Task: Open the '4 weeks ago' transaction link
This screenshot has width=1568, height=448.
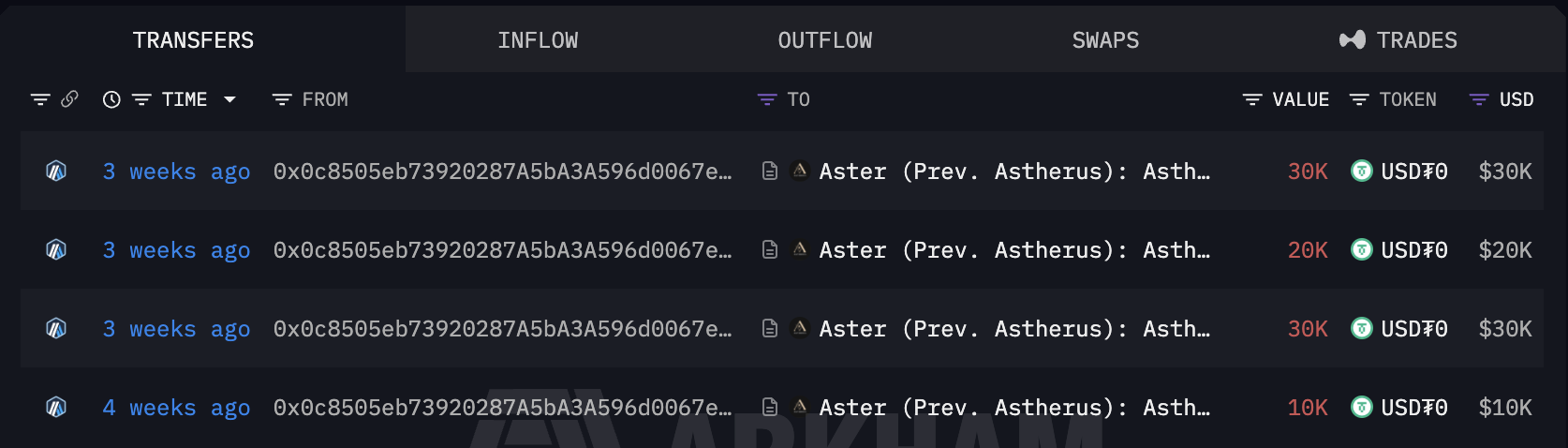Action: pos(176,408)
